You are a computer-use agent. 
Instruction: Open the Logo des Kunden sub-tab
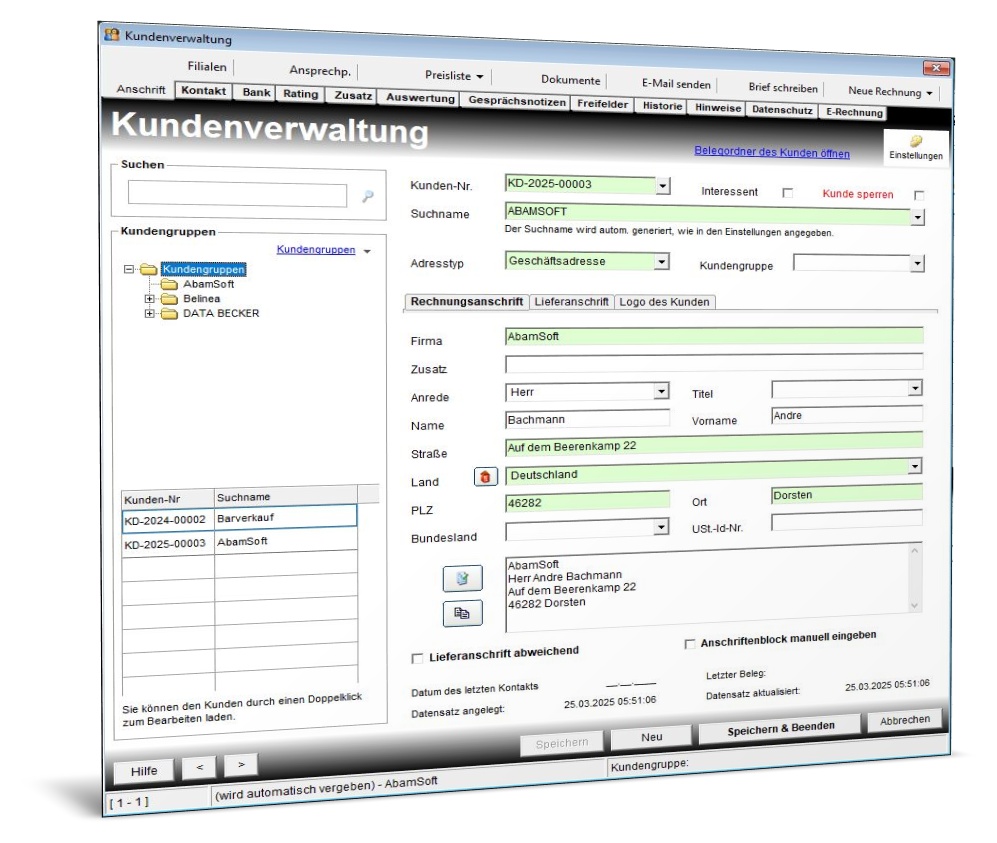pyautogui.click(x=664, y=302)
